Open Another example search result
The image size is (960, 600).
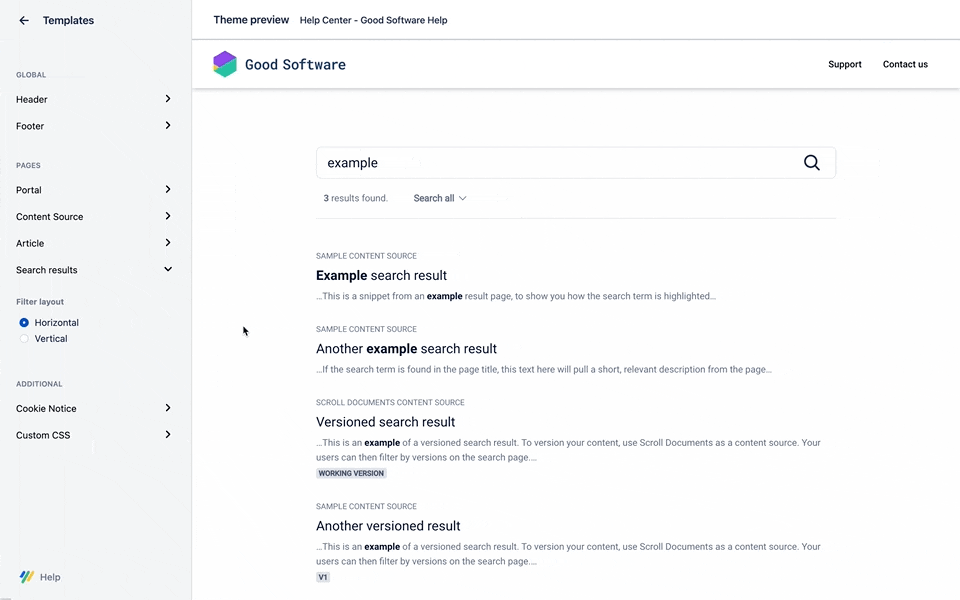pyautogui.click(x=406, y=349)
